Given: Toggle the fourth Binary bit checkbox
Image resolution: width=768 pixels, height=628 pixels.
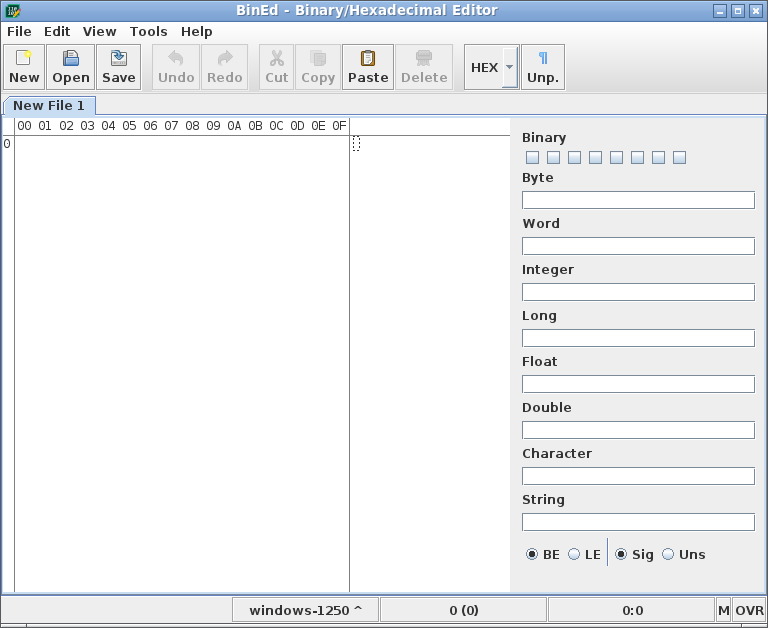Looking at the screenshot, I should [x=596, y=158].
